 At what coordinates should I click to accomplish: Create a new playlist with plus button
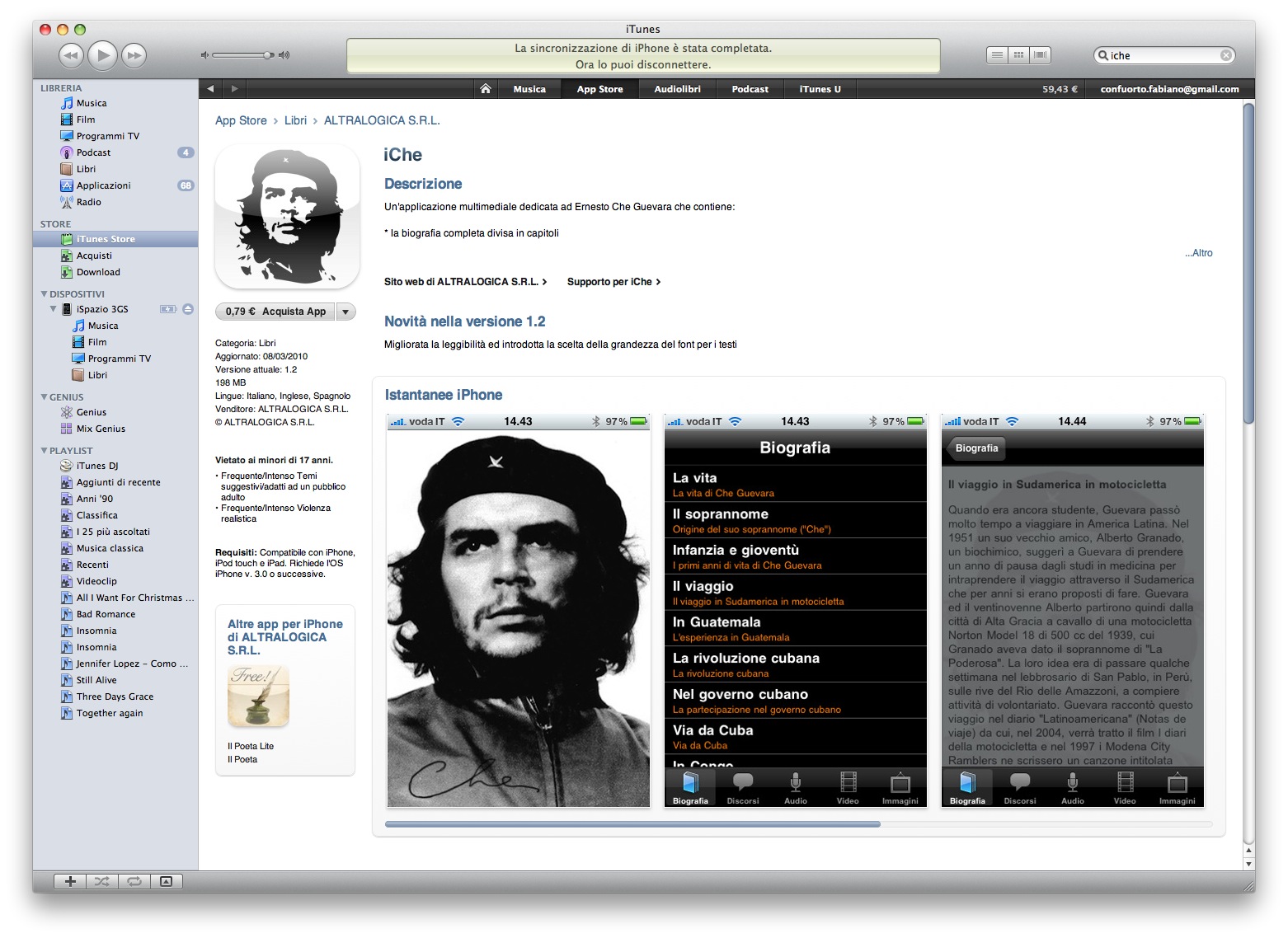pyautogui.click(x=70, y=881)
